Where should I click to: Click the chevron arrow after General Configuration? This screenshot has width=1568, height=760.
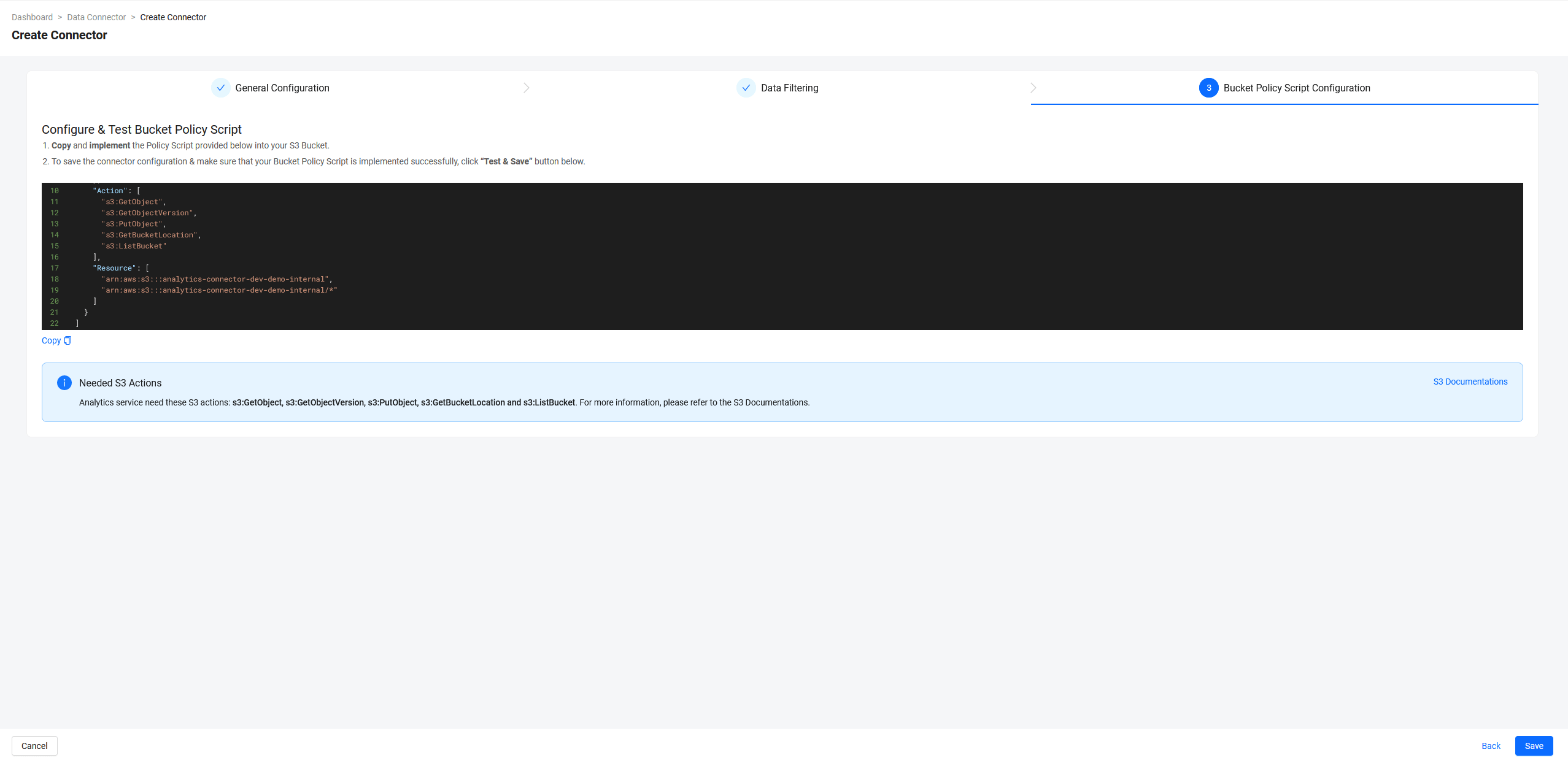point(527,88)
